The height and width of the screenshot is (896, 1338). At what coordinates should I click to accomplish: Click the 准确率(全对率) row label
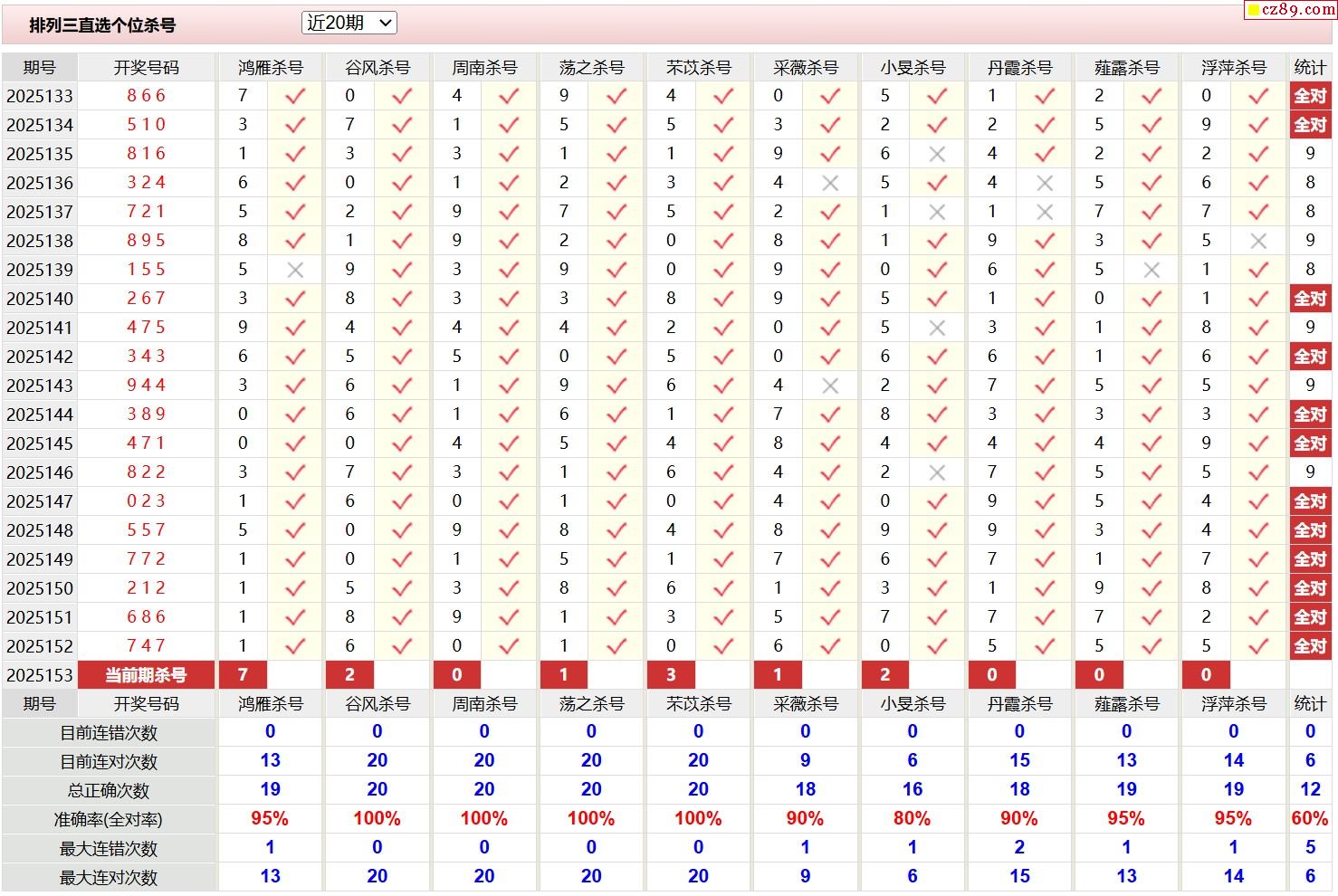(x=109, y=820)
